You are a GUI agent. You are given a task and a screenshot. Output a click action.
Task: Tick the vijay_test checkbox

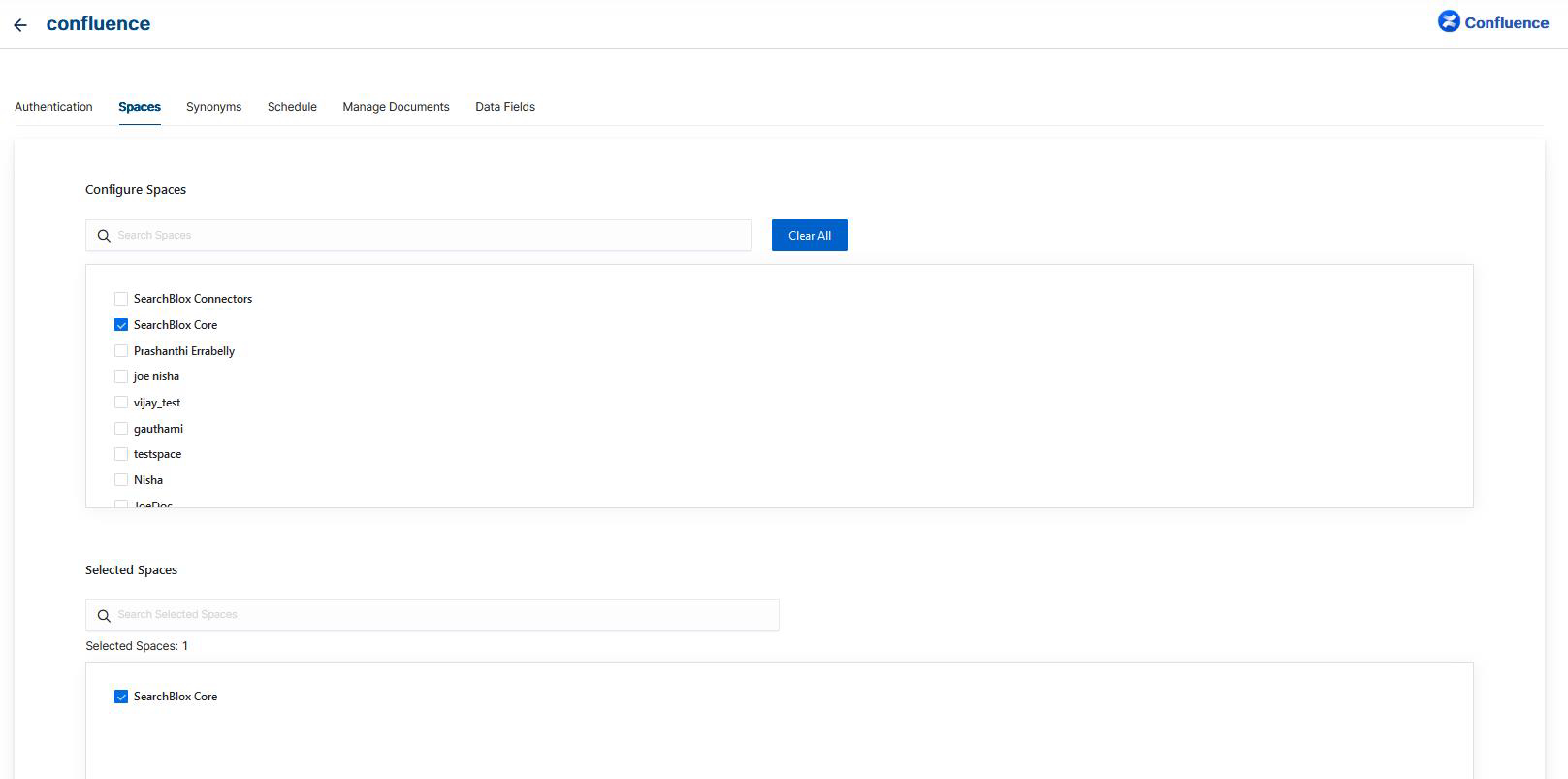[121, 403]
